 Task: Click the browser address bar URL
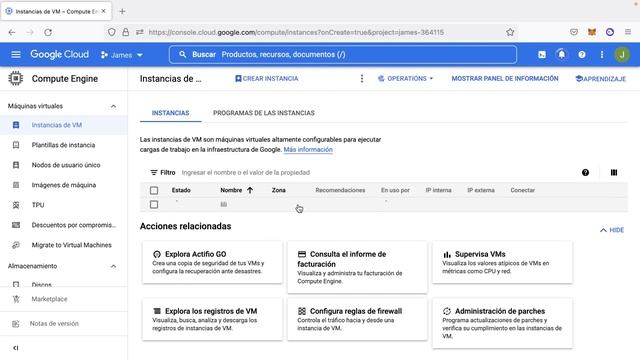pyautogui.click(x=296, y=32)
